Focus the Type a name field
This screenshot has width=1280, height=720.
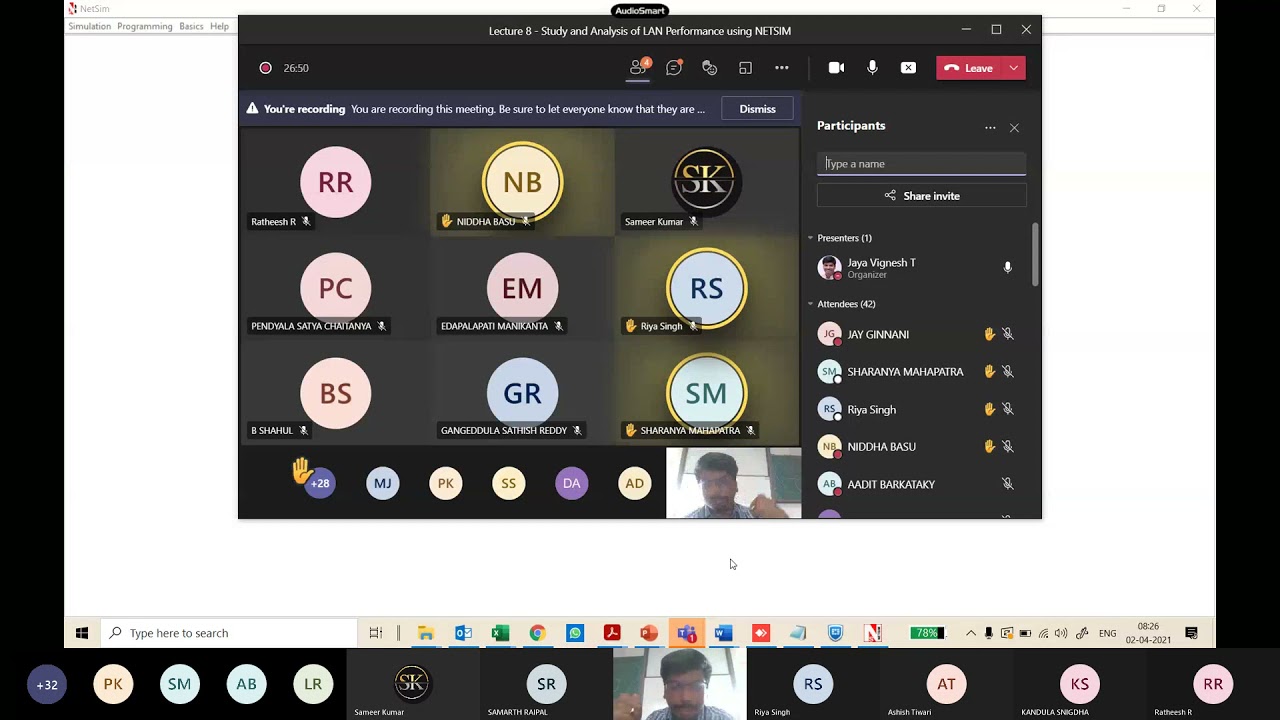[921, 164]
